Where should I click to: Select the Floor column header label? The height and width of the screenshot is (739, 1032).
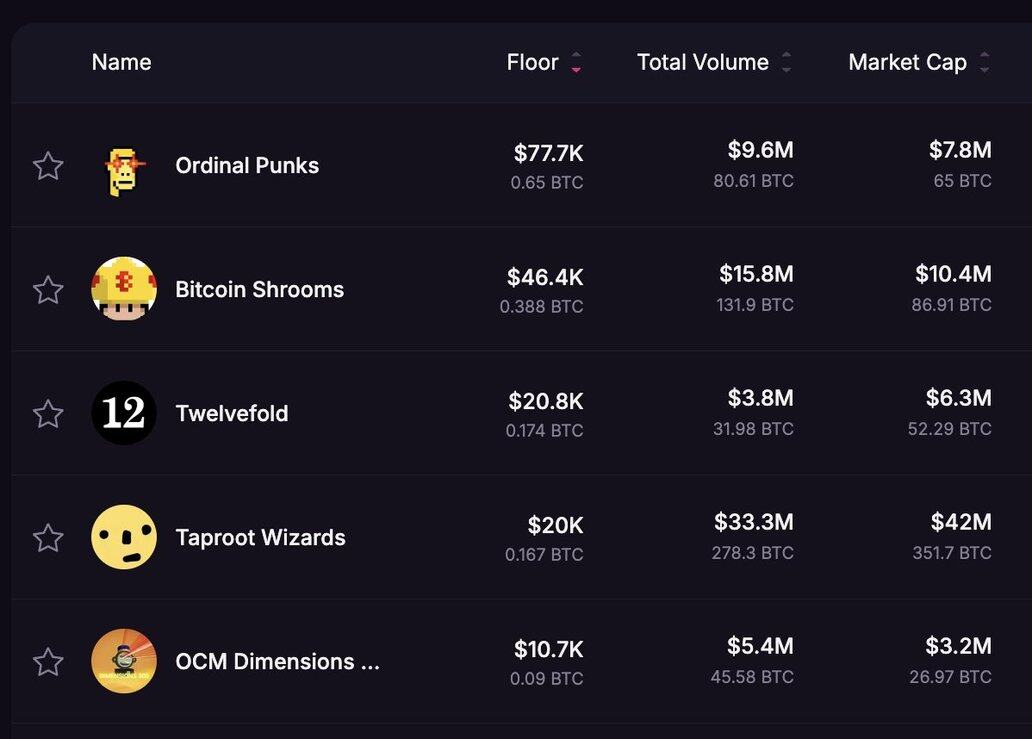click(532, 62)
